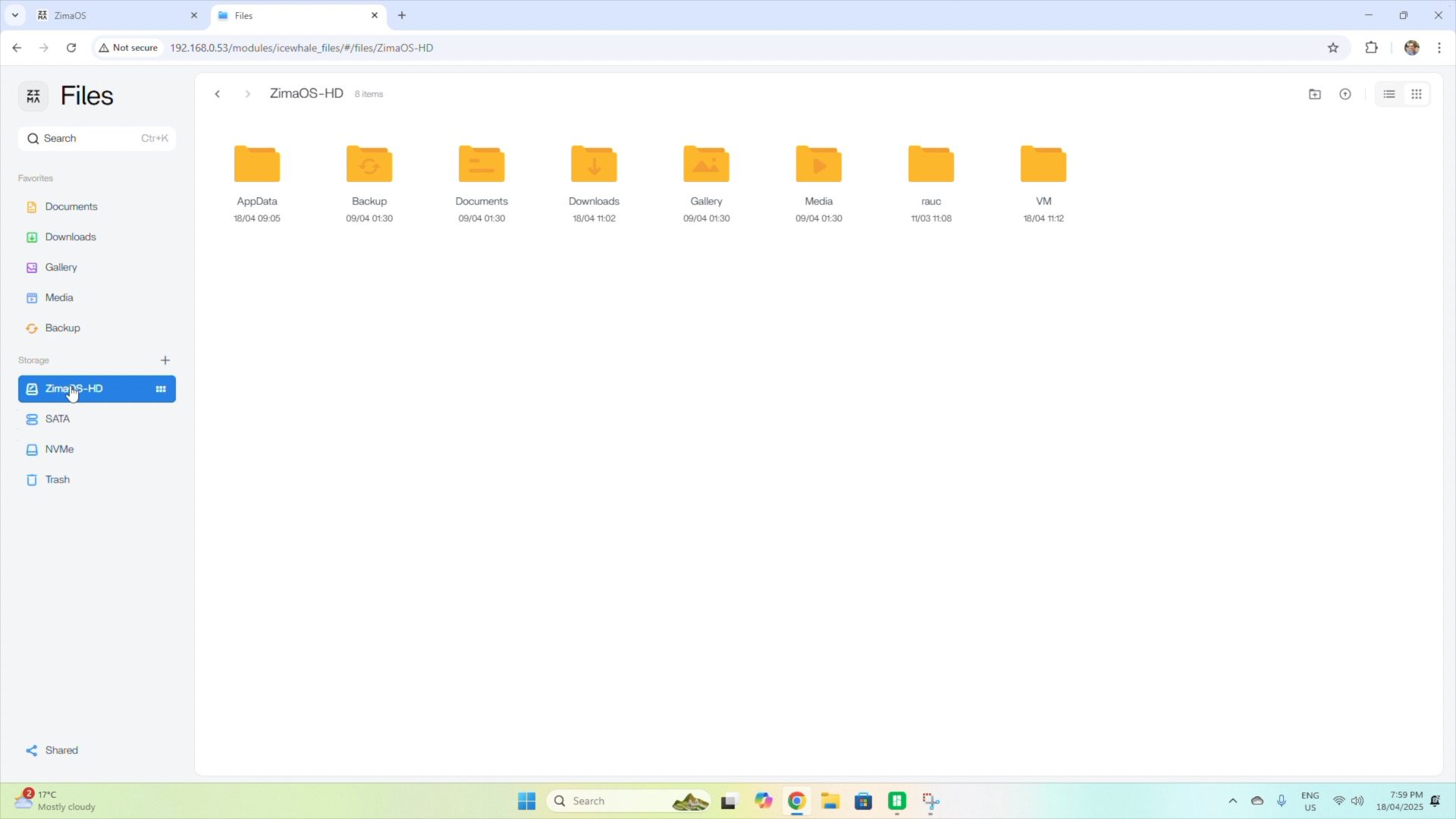The height and width of the screenshot is (819, 1456).
Task: Select NVMe storage in sidebar
Action: point(59,449)
